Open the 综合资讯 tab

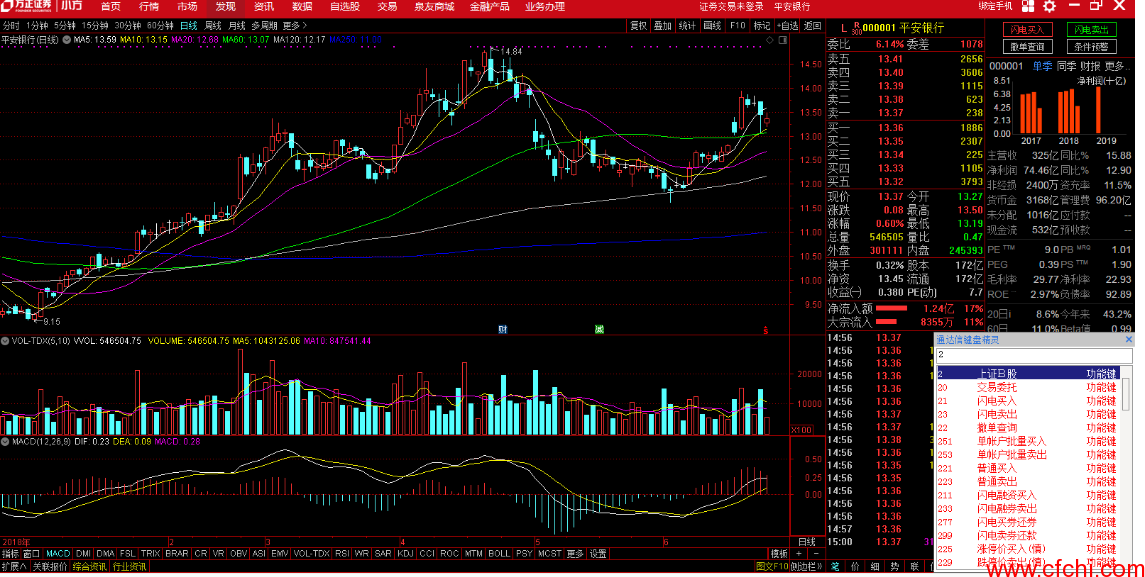point(89,567)
